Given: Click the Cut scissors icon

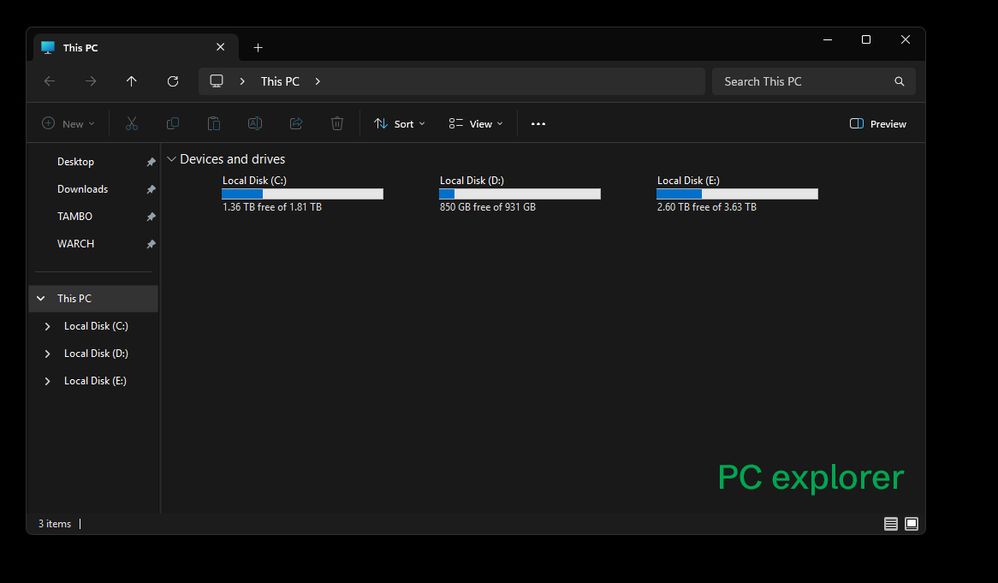Looking at the screenshot, I should 132,123.
